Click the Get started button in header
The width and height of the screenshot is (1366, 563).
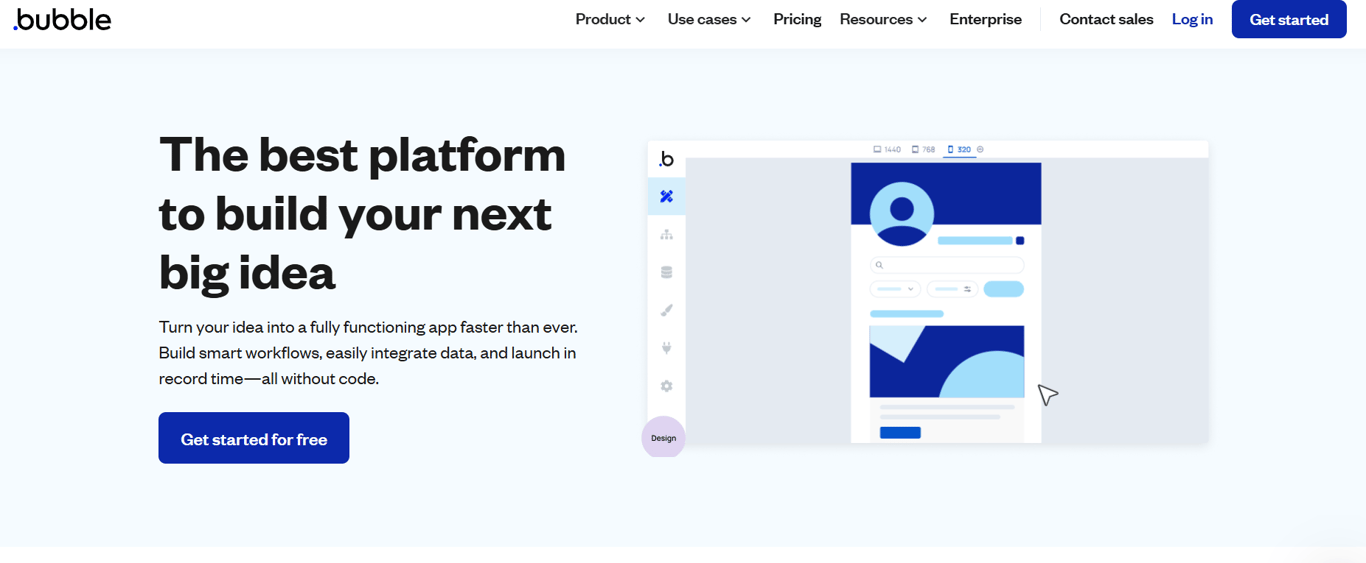coord(1289,19)
